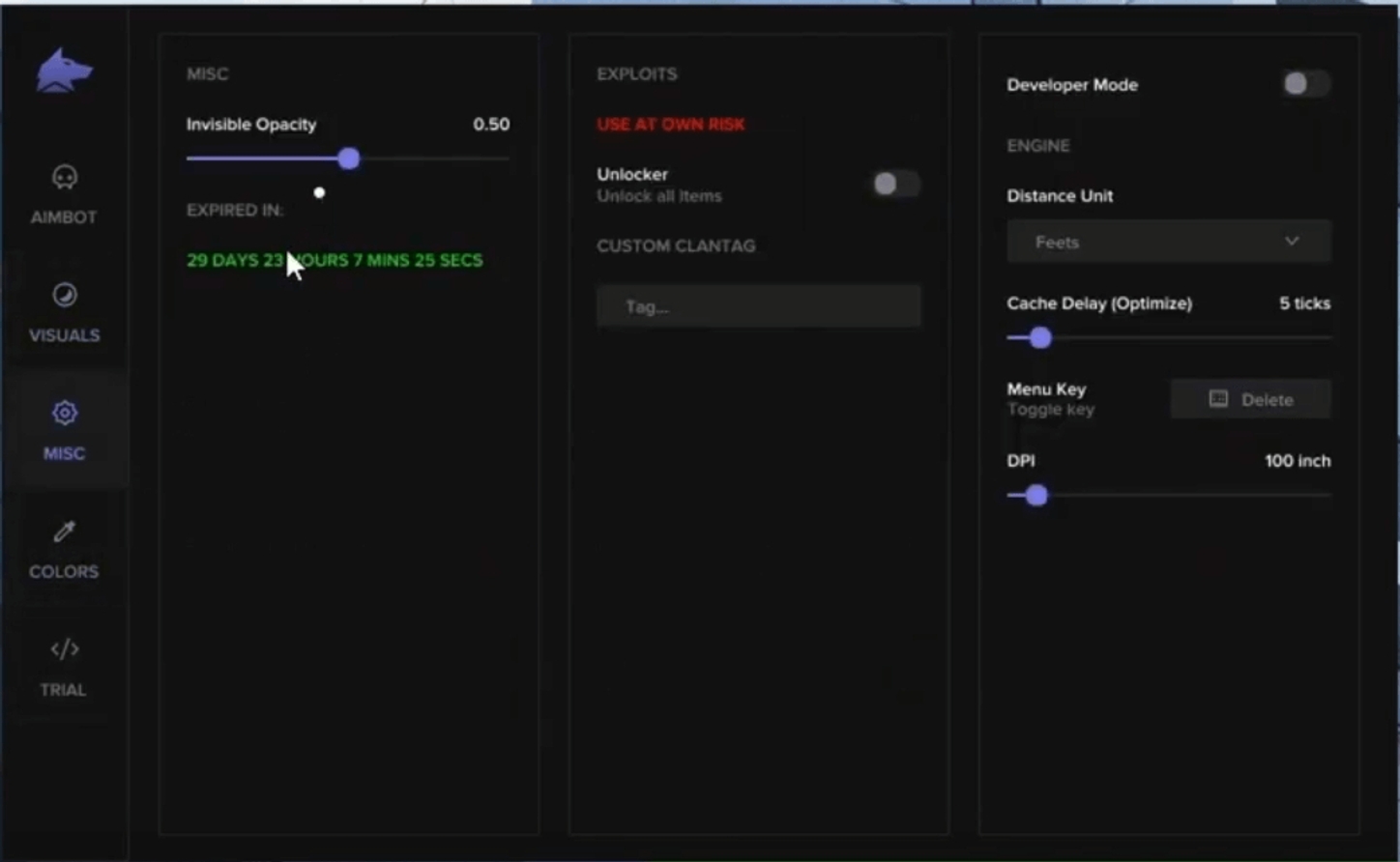The height and width of the screenshot is (862, 1400).
Task: Adjust the Invisible Opacity slider
Action: [348, 158]
